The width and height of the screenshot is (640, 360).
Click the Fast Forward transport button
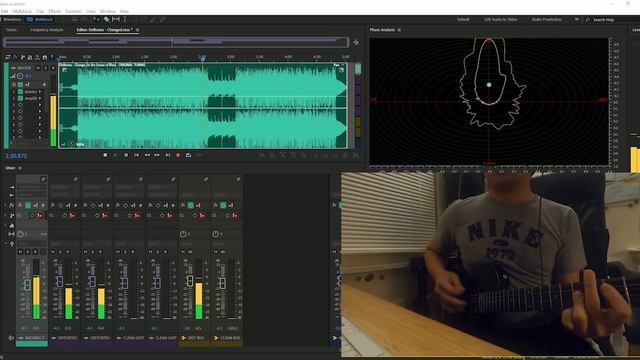pyautogui.click(x=157, y=155)
